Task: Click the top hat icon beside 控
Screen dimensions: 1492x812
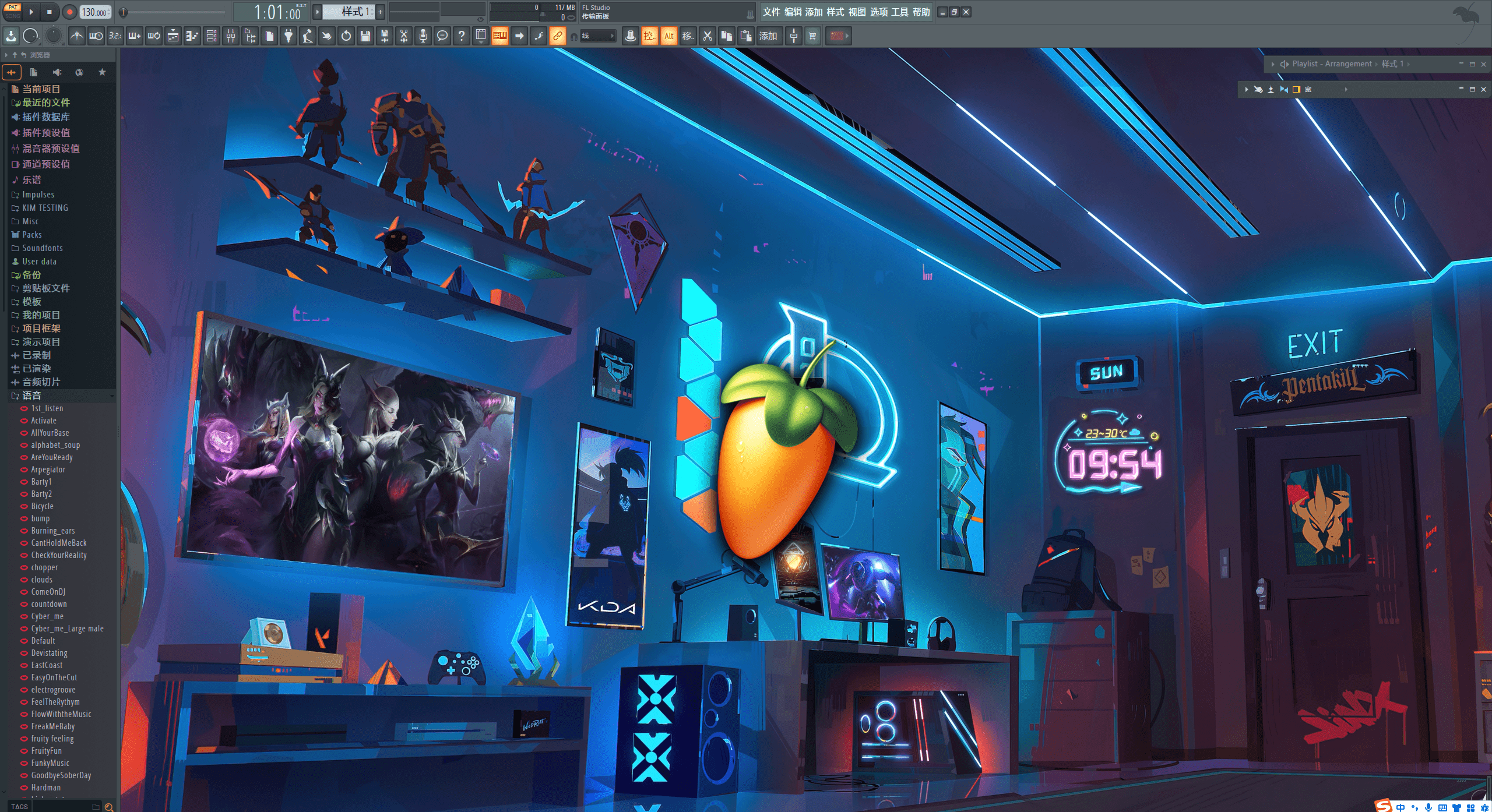Action: pyautogui.click(x=630, y=36)
